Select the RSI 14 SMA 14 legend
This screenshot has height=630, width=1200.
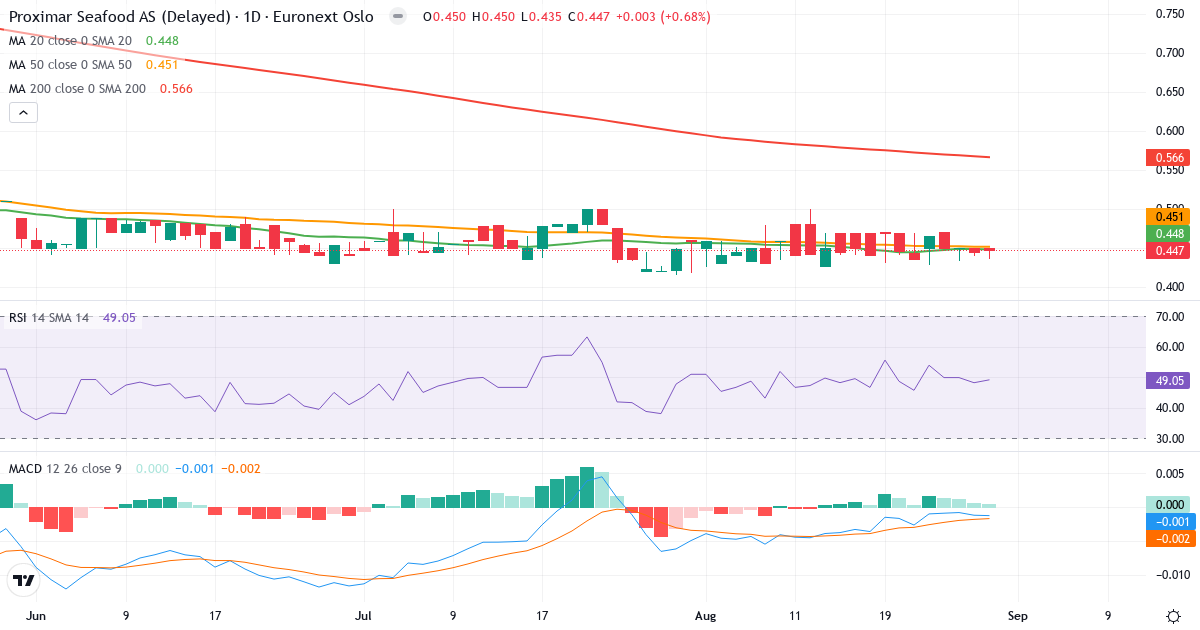tap(49, 317)
